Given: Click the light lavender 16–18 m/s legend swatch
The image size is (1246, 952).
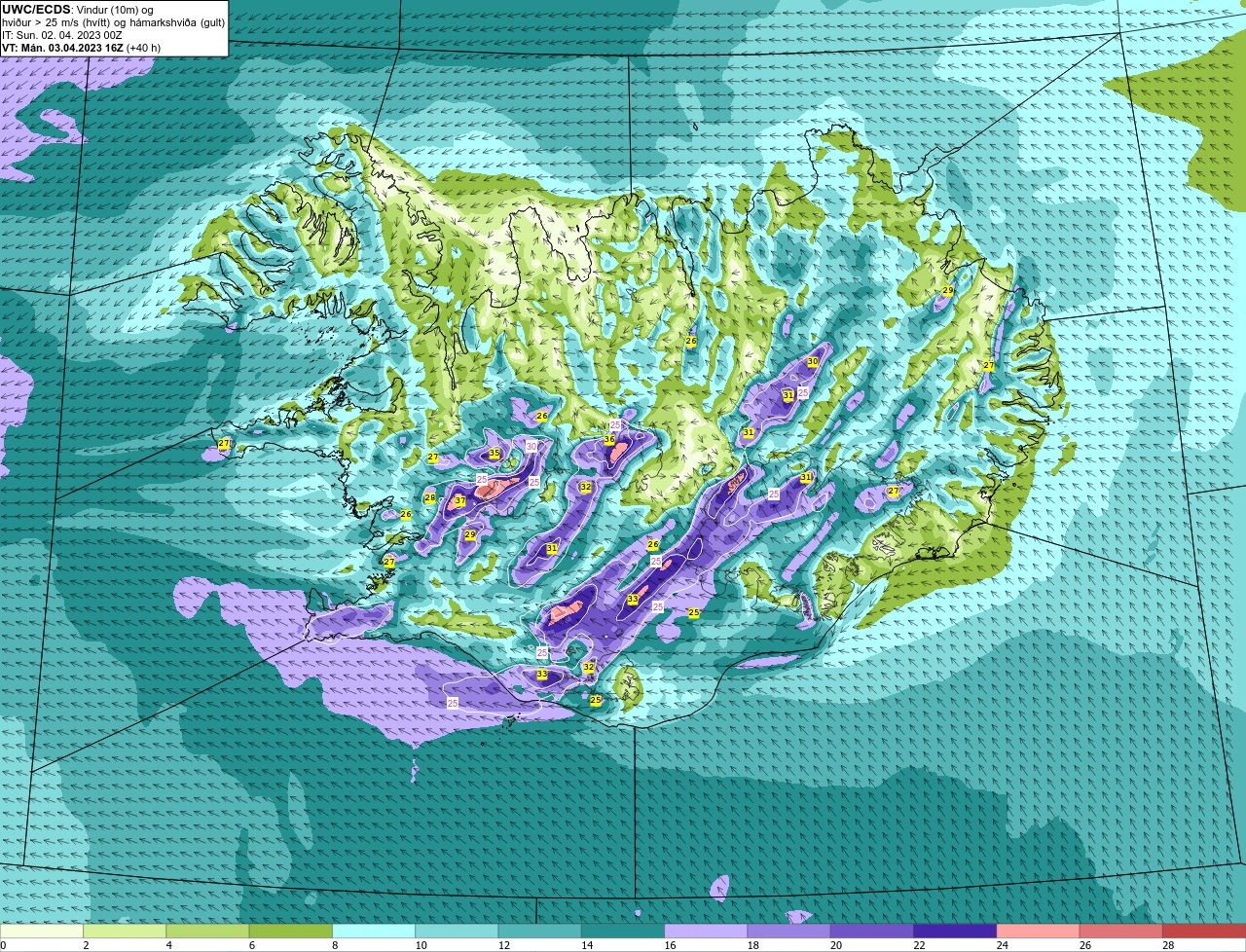Looking at the screenshot, I should [x=706, y=931].
